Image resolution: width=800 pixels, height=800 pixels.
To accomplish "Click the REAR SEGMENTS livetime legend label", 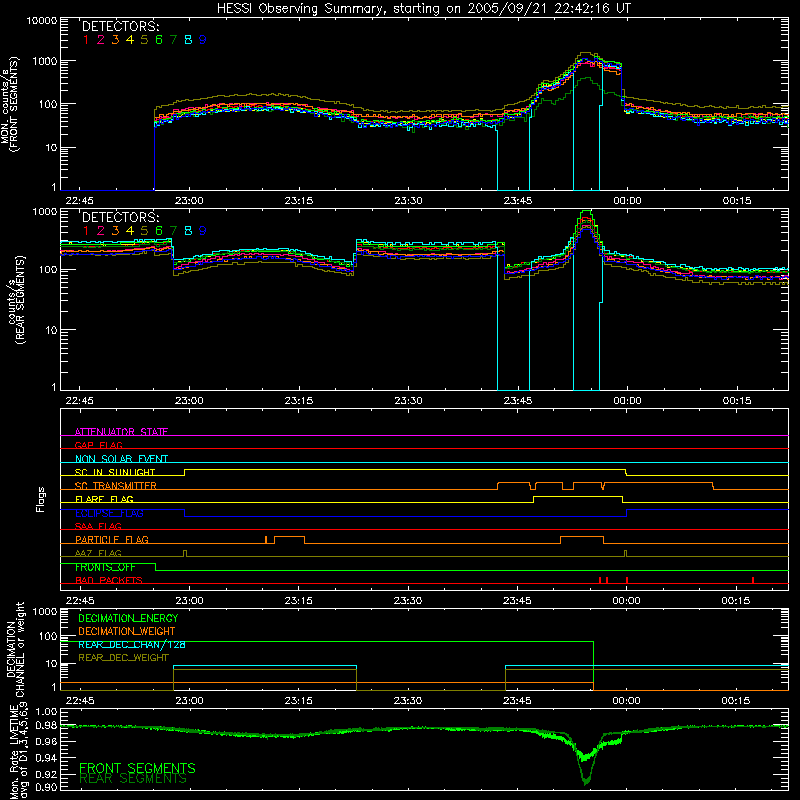I will 133,779.
